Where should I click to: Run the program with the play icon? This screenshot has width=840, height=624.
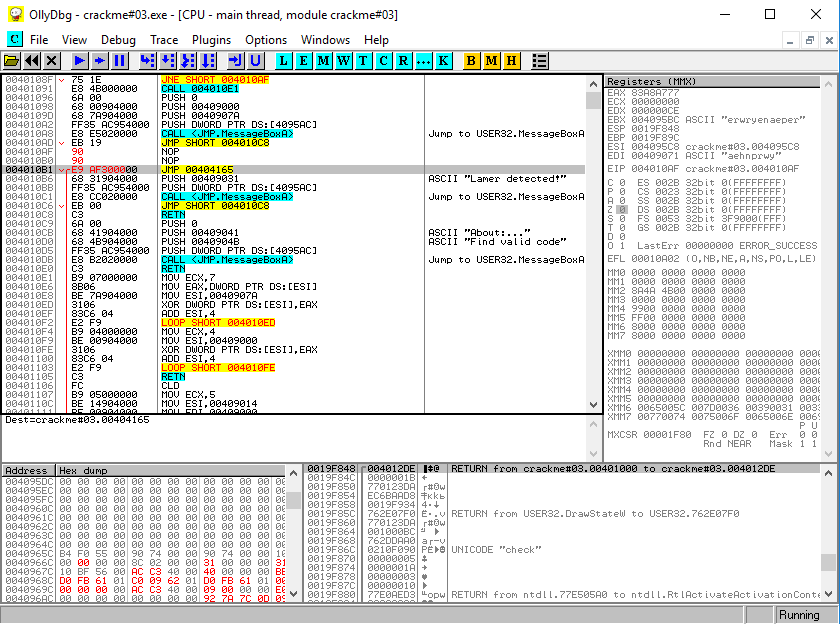[79, 61]
